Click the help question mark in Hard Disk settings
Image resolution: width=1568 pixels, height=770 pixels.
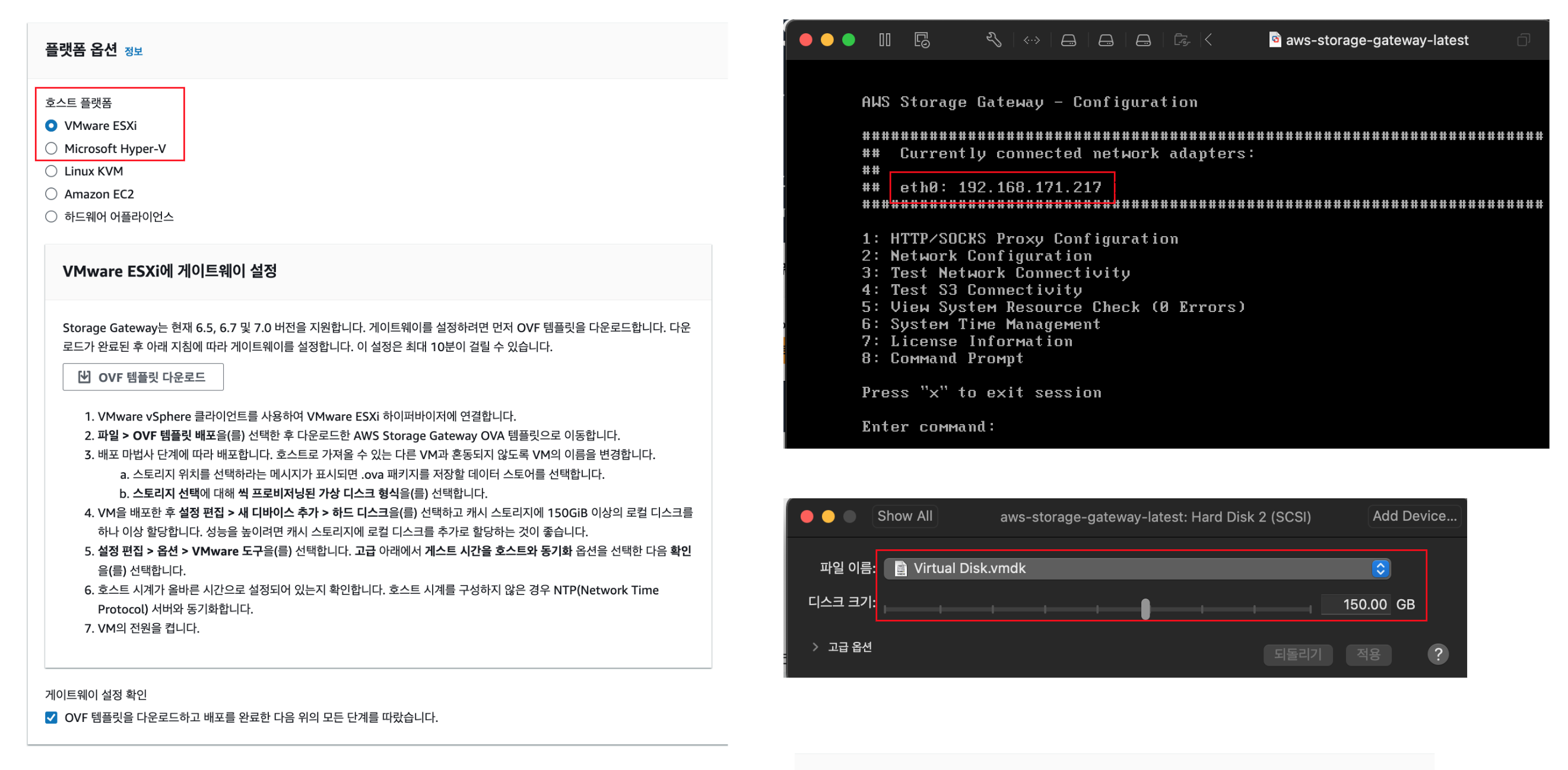[1439, 654]
